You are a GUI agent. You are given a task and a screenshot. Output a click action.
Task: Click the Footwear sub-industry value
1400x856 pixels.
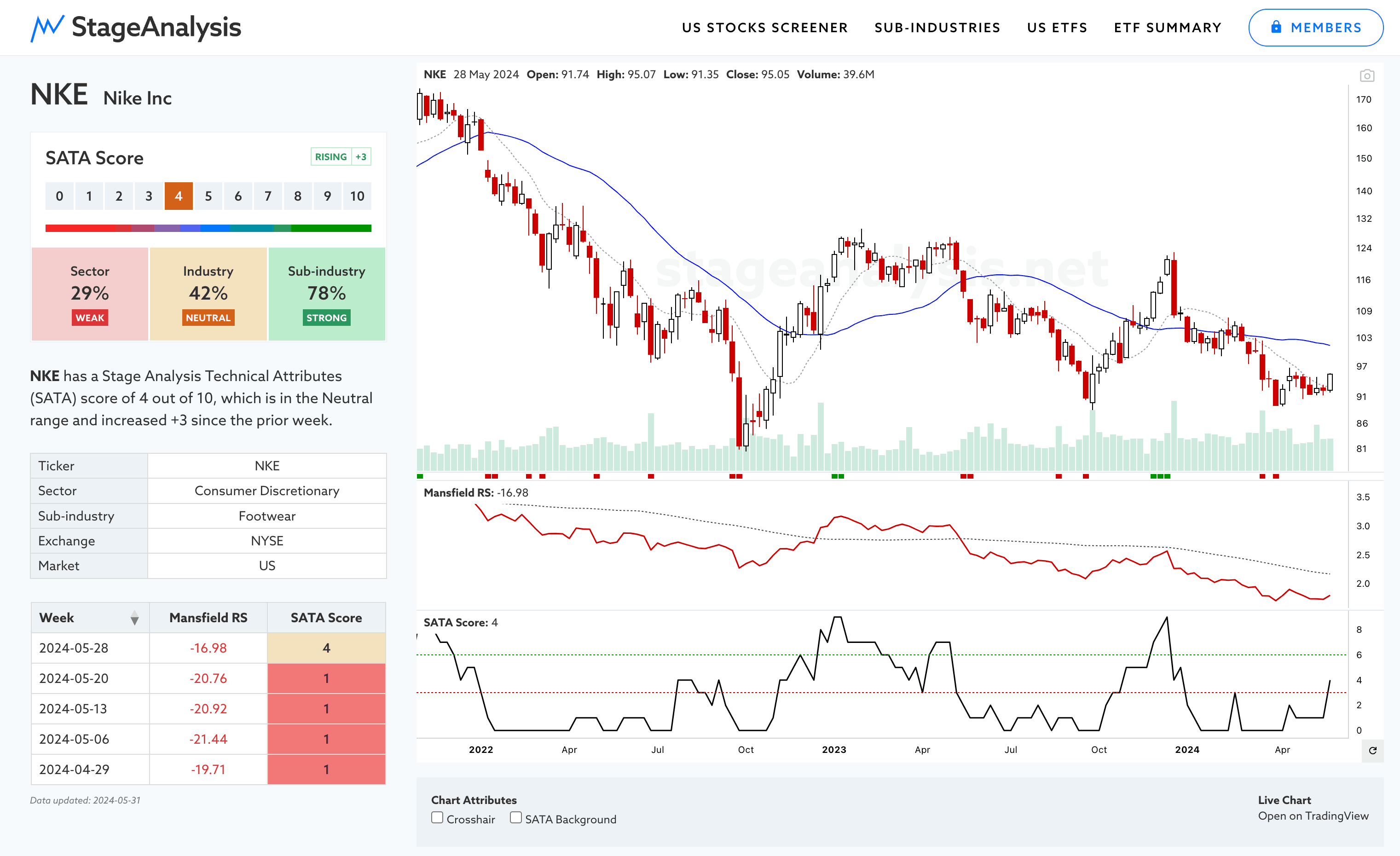point(267,516)
